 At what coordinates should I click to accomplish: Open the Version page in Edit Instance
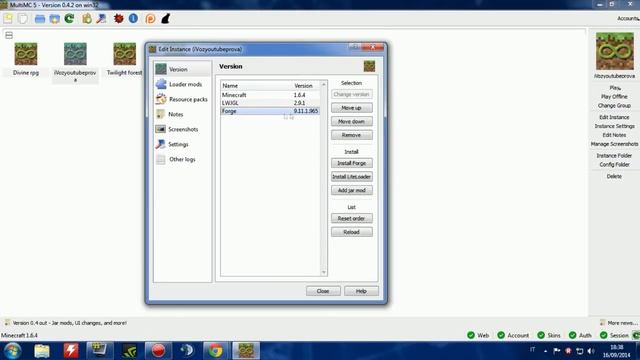[182, 69]
